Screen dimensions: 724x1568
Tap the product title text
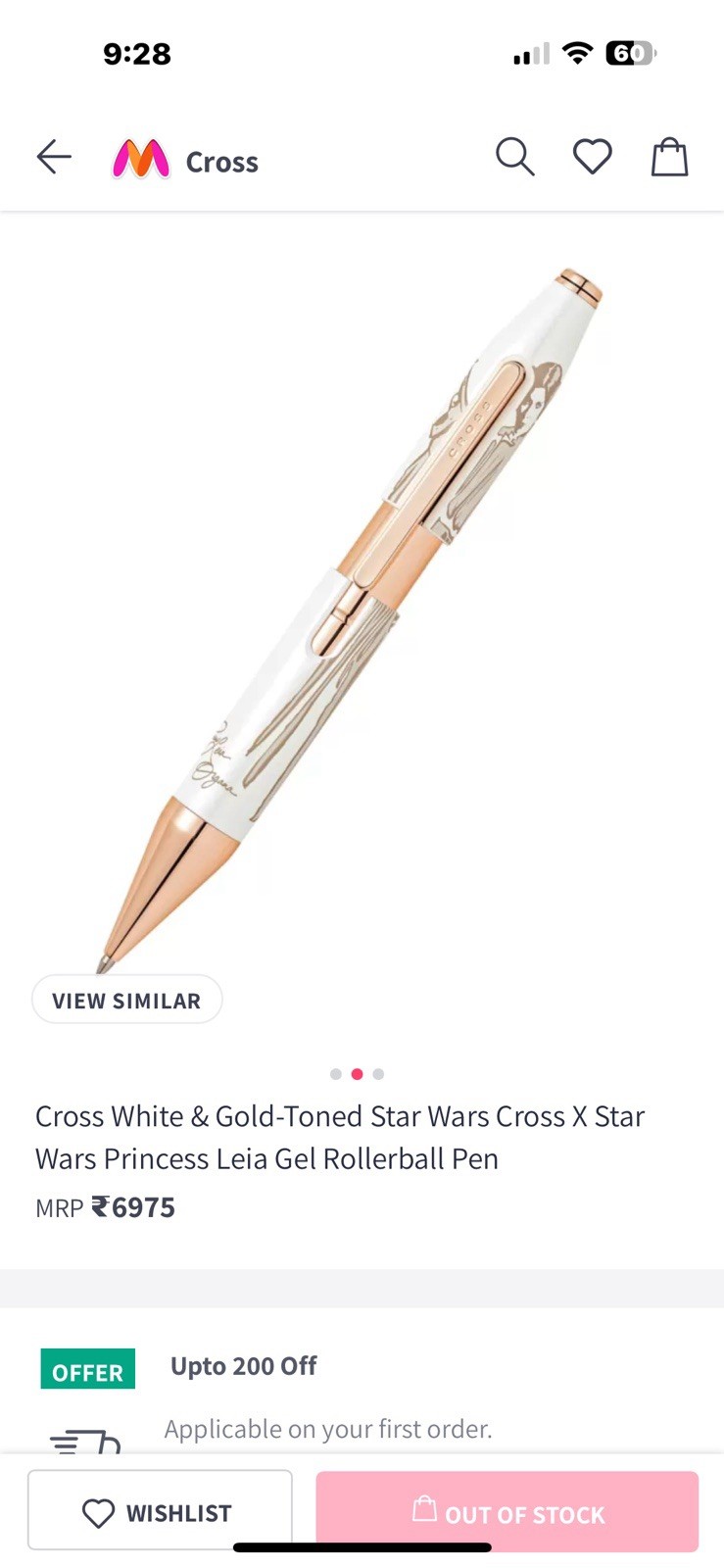[340, 1137]
